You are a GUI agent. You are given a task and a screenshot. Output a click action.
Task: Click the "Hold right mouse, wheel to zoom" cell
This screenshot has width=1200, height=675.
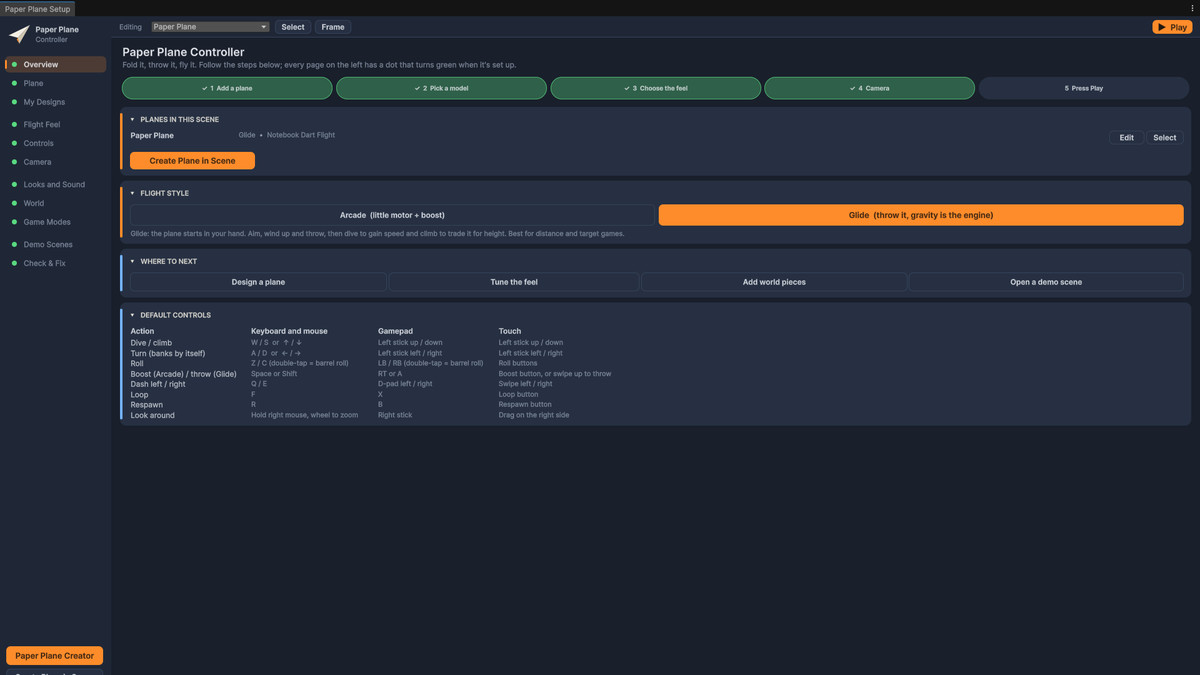304,415
